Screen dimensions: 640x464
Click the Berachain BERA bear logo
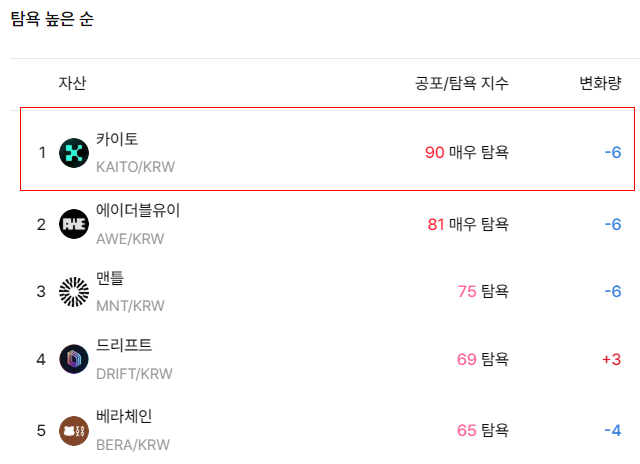(74, 431)
